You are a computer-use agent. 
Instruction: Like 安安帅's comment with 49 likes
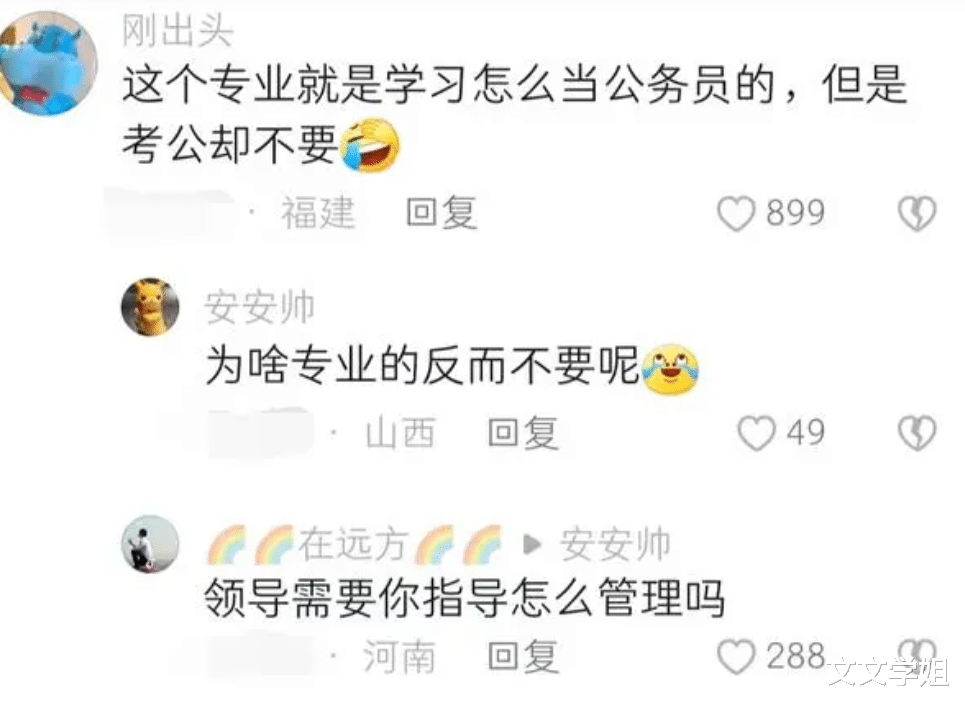[756, 433]
